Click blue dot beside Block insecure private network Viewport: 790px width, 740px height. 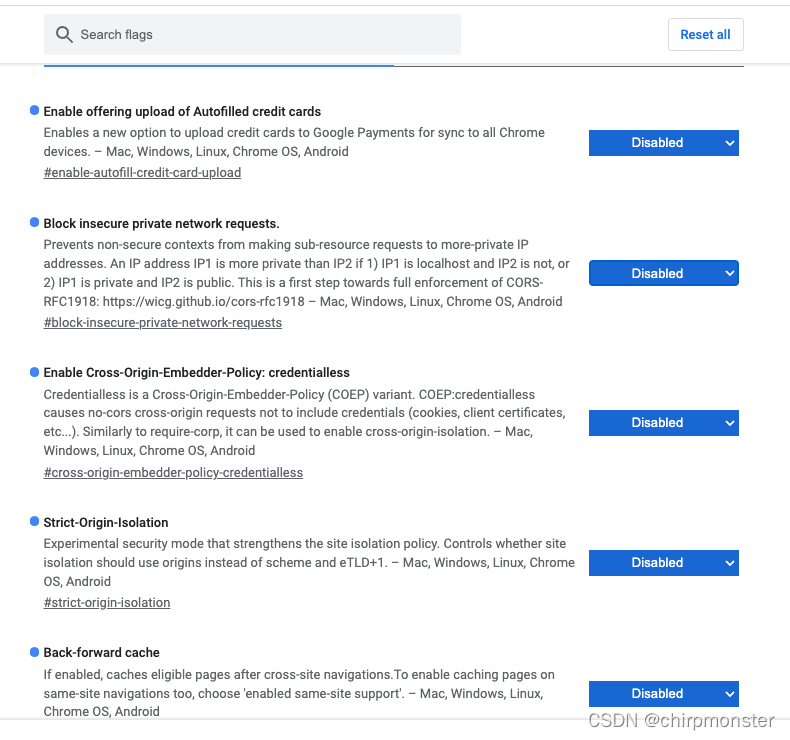[34, 222]
